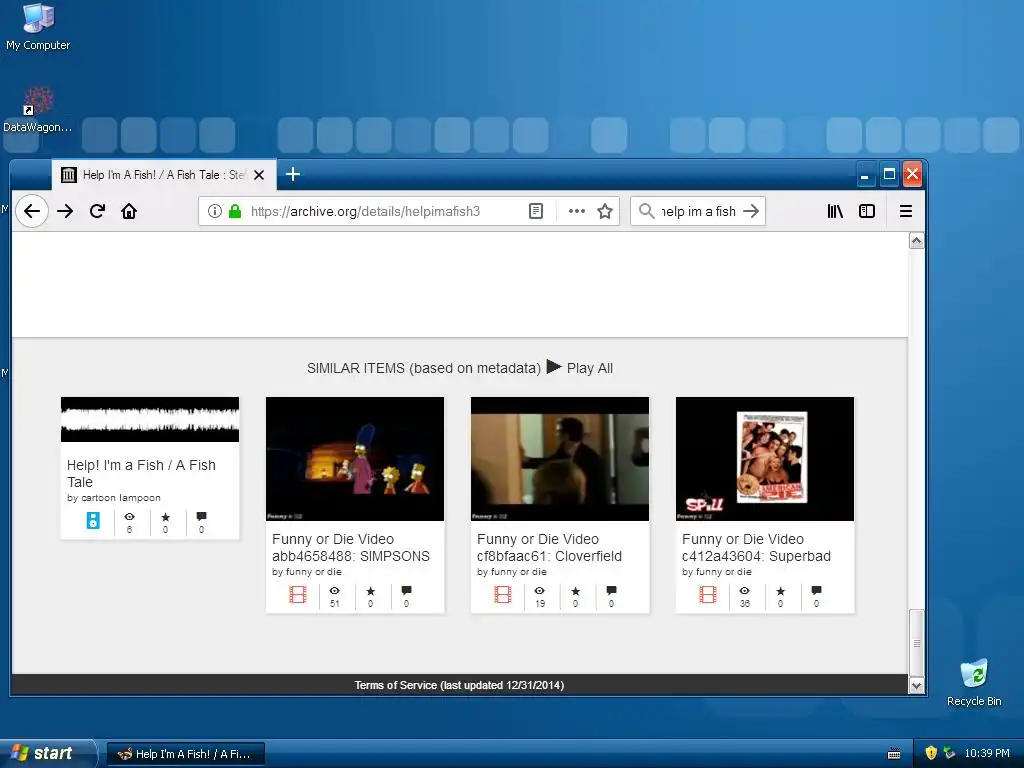Viewport: 1024px width, 768px height.
Task: Show site information icon in address bar
Action: tap(214, 211)
